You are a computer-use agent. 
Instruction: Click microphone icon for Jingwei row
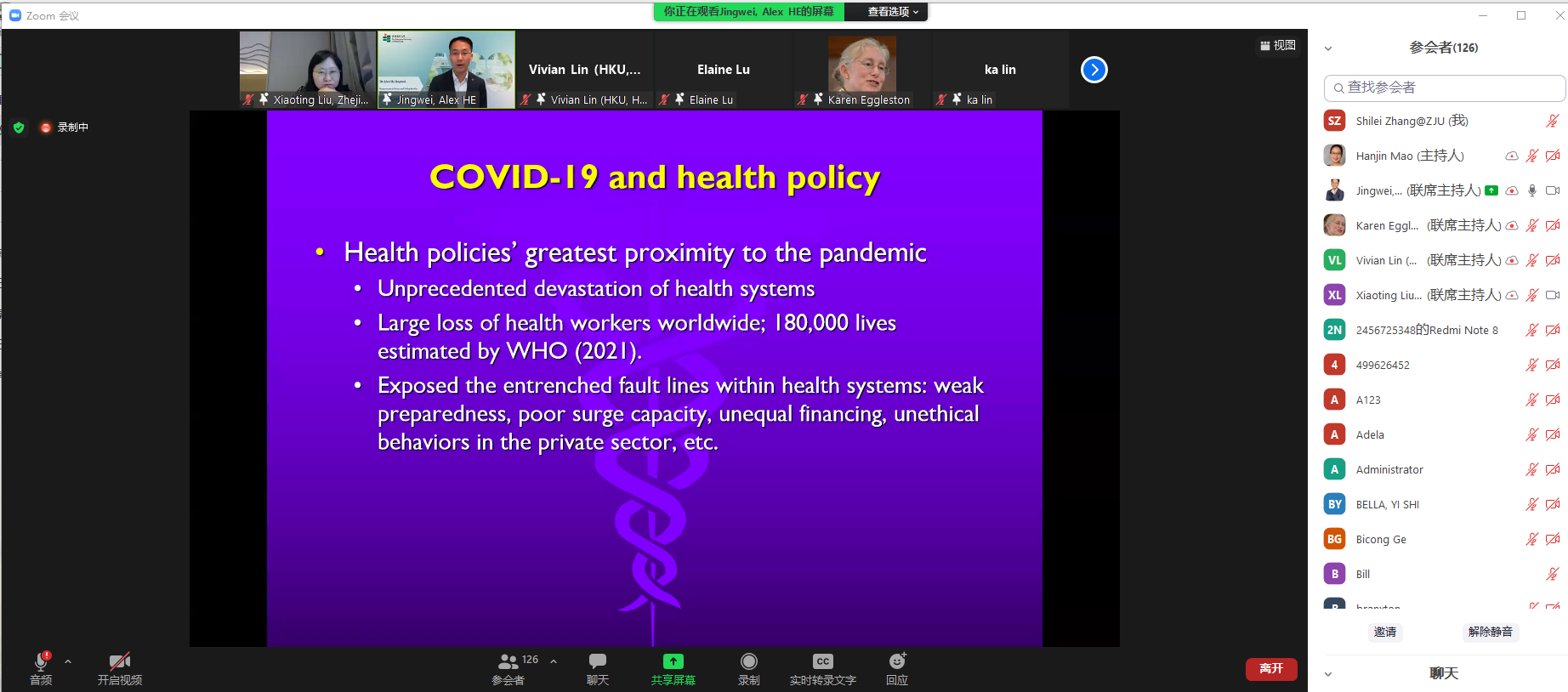click(1532, 190)
